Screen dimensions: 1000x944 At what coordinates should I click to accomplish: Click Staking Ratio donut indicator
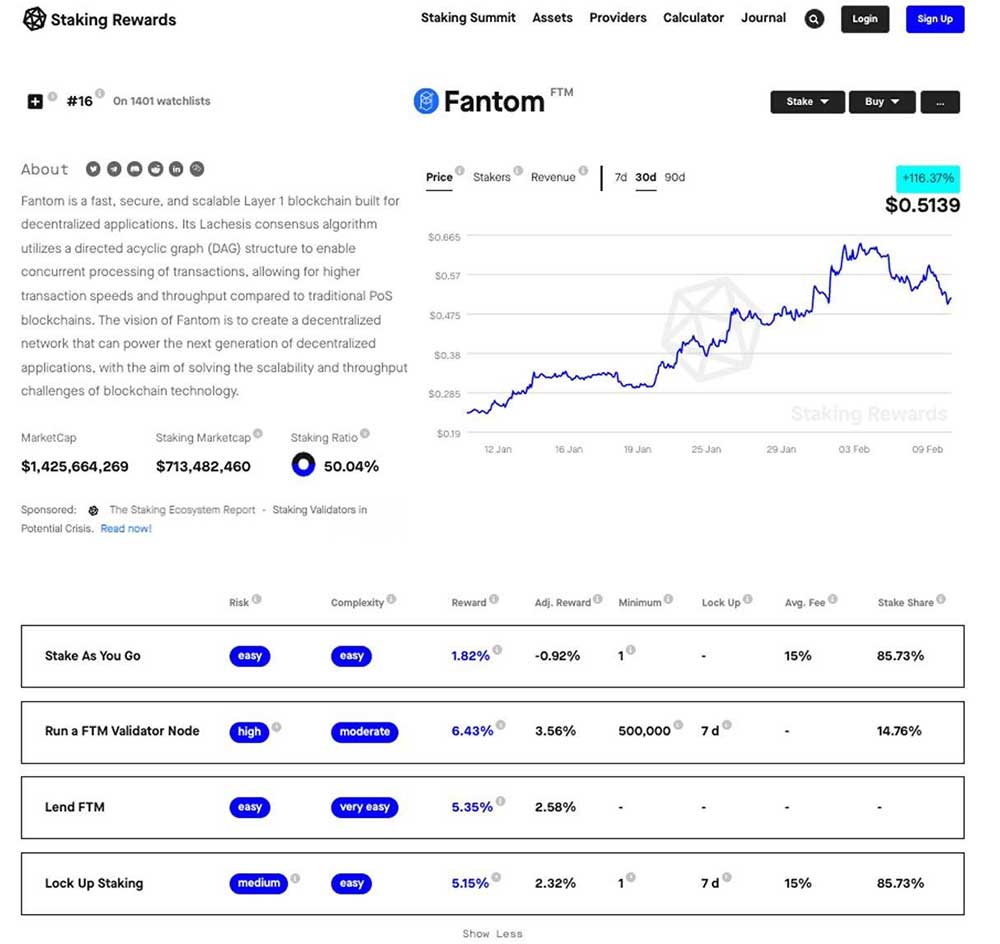[304, 464]
